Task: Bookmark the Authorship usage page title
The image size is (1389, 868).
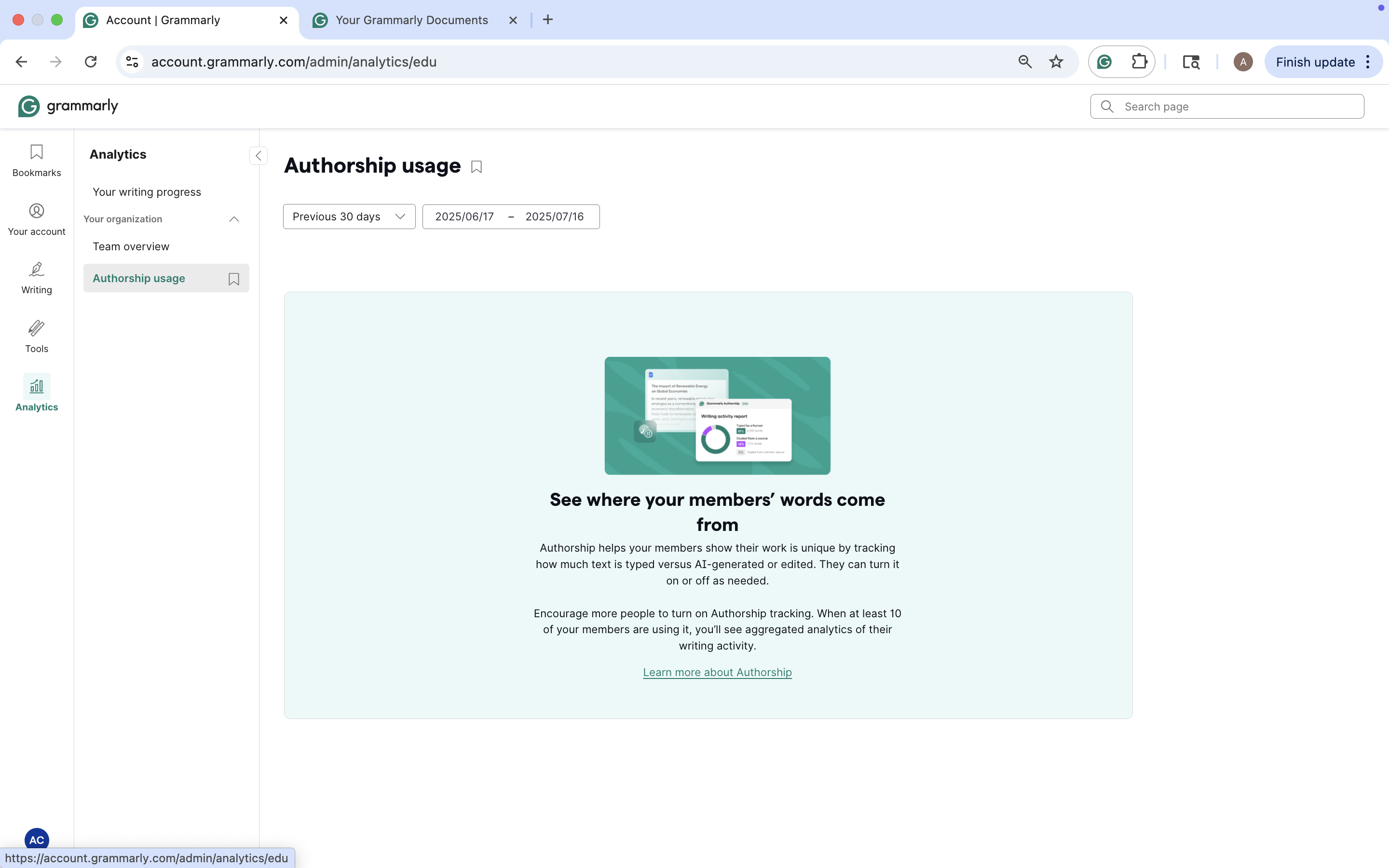Action: (x=476, y=166)
